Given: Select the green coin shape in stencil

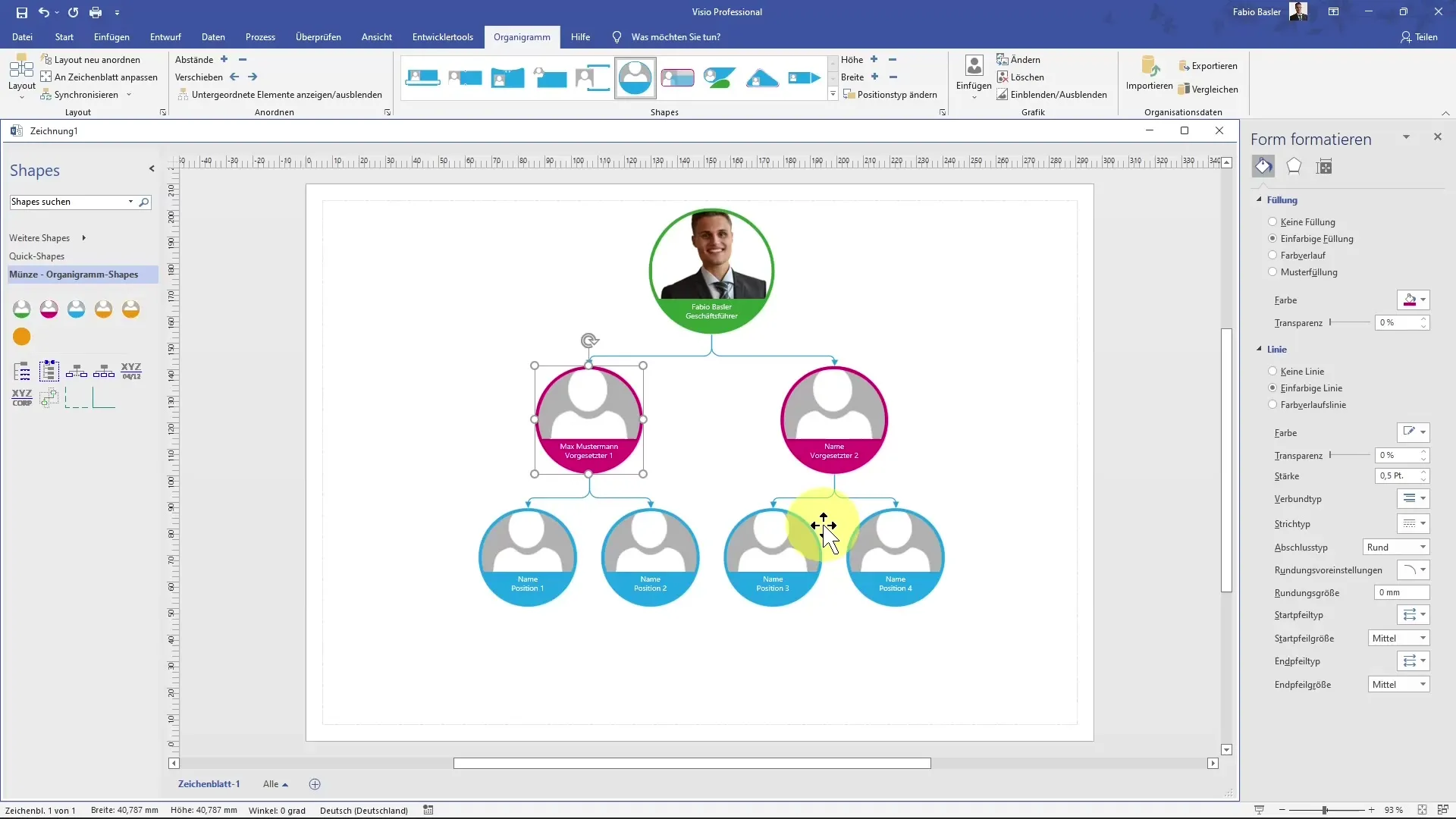Looking at the screenshot, I should 22,309.
